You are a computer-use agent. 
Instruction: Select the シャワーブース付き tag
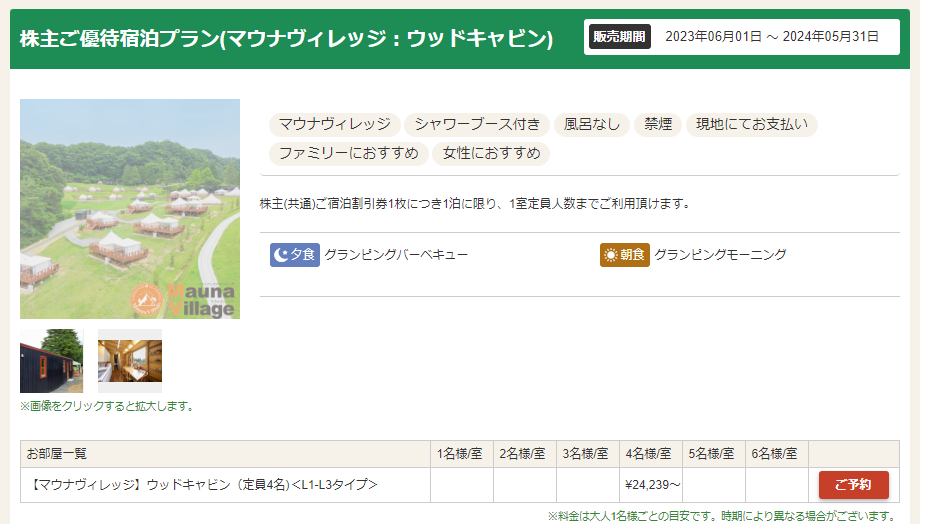(477, 124)
